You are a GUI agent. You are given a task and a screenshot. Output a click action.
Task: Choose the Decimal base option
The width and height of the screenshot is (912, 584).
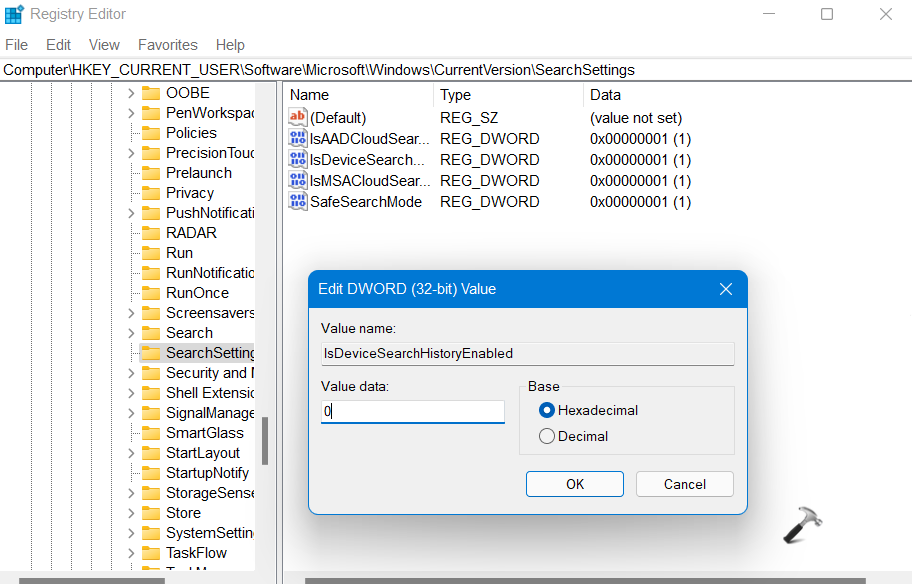(547, 436)
